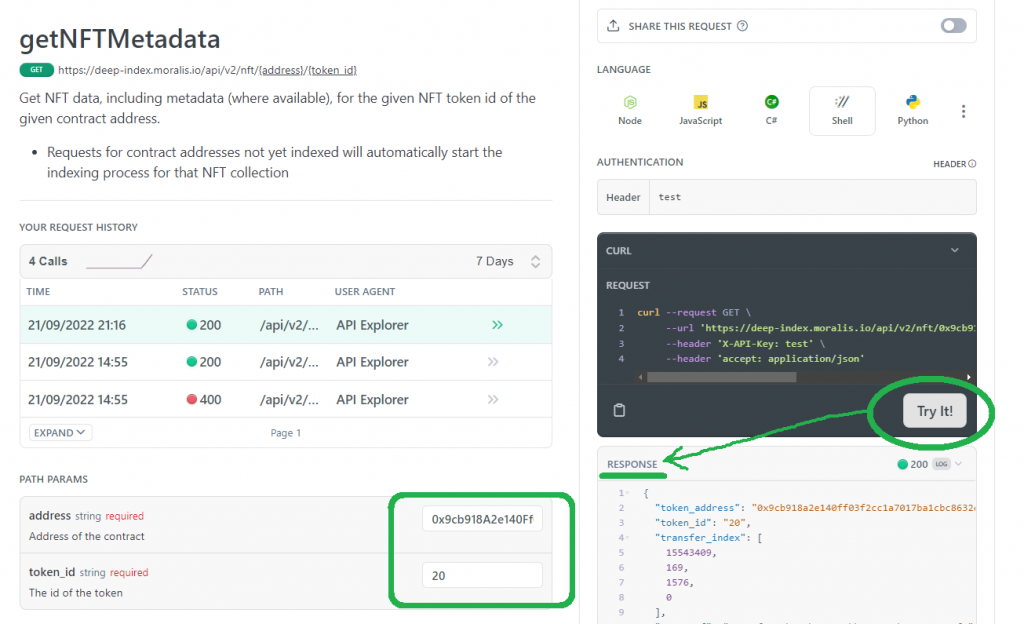Select the Python language icon
The height and width of the screenshot is (624, 1024).
coord(912,102)
